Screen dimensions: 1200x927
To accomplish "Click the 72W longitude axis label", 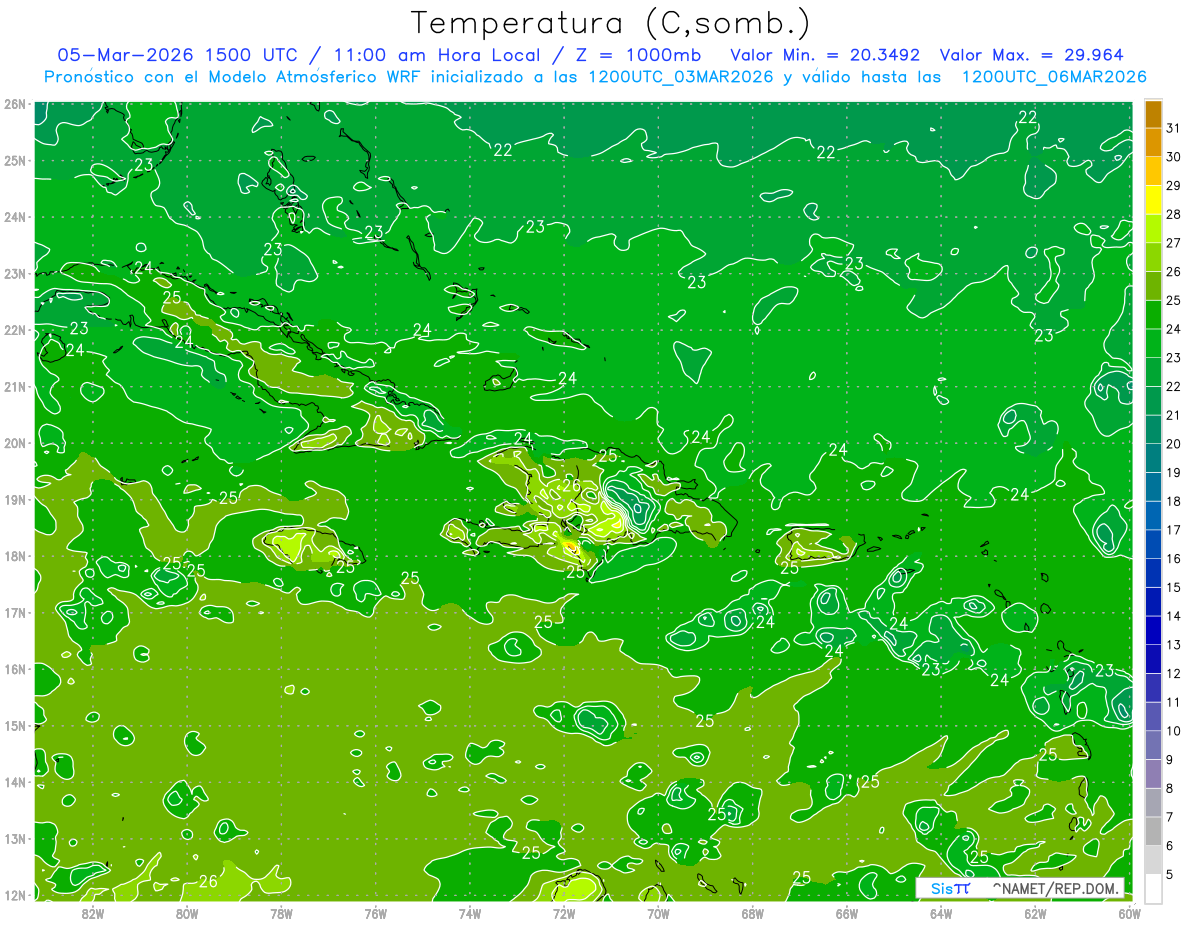I will pyautogui.click(x=564, y=913).
